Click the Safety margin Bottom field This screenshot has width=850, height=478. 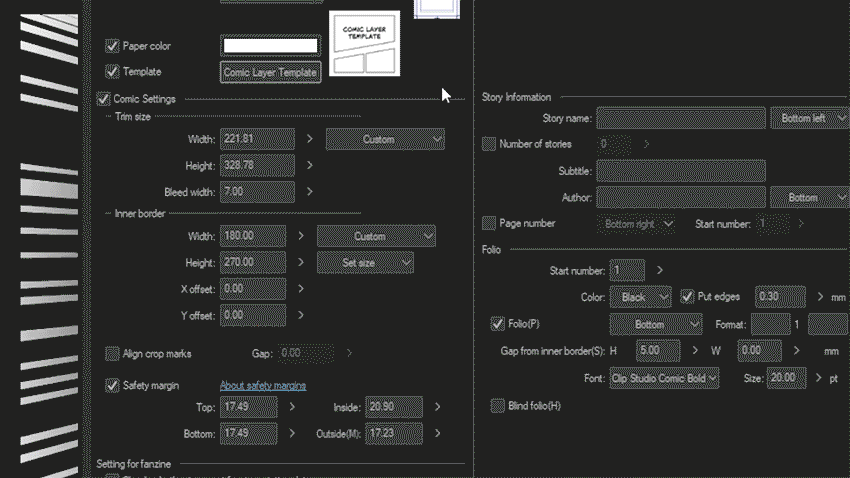tap(249, 434)
